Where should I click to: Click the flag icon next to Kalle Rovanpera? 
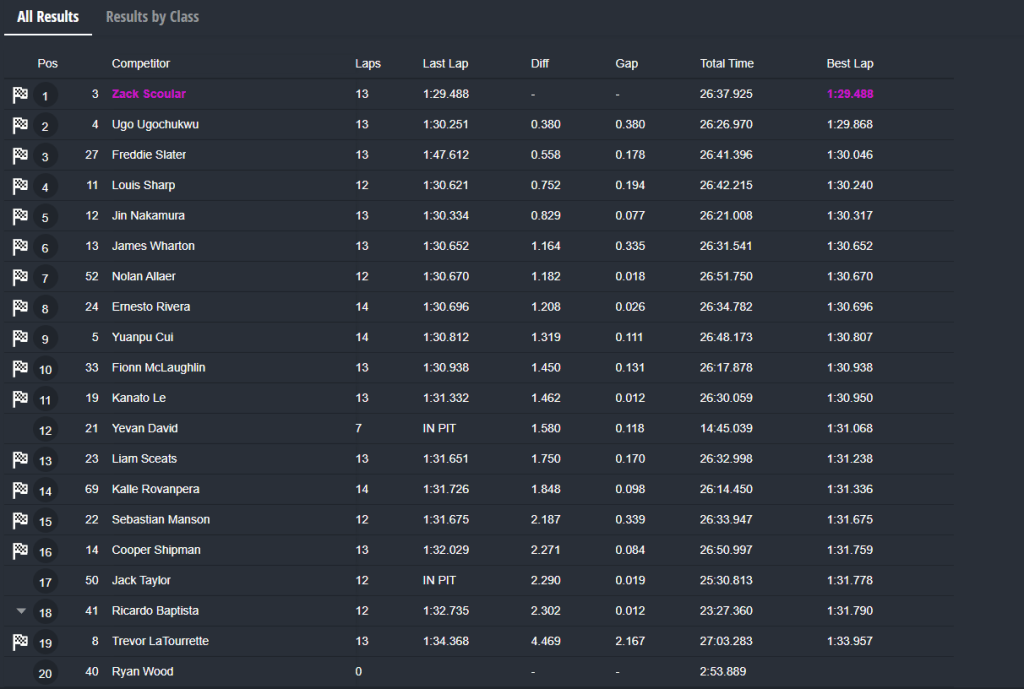20,490
